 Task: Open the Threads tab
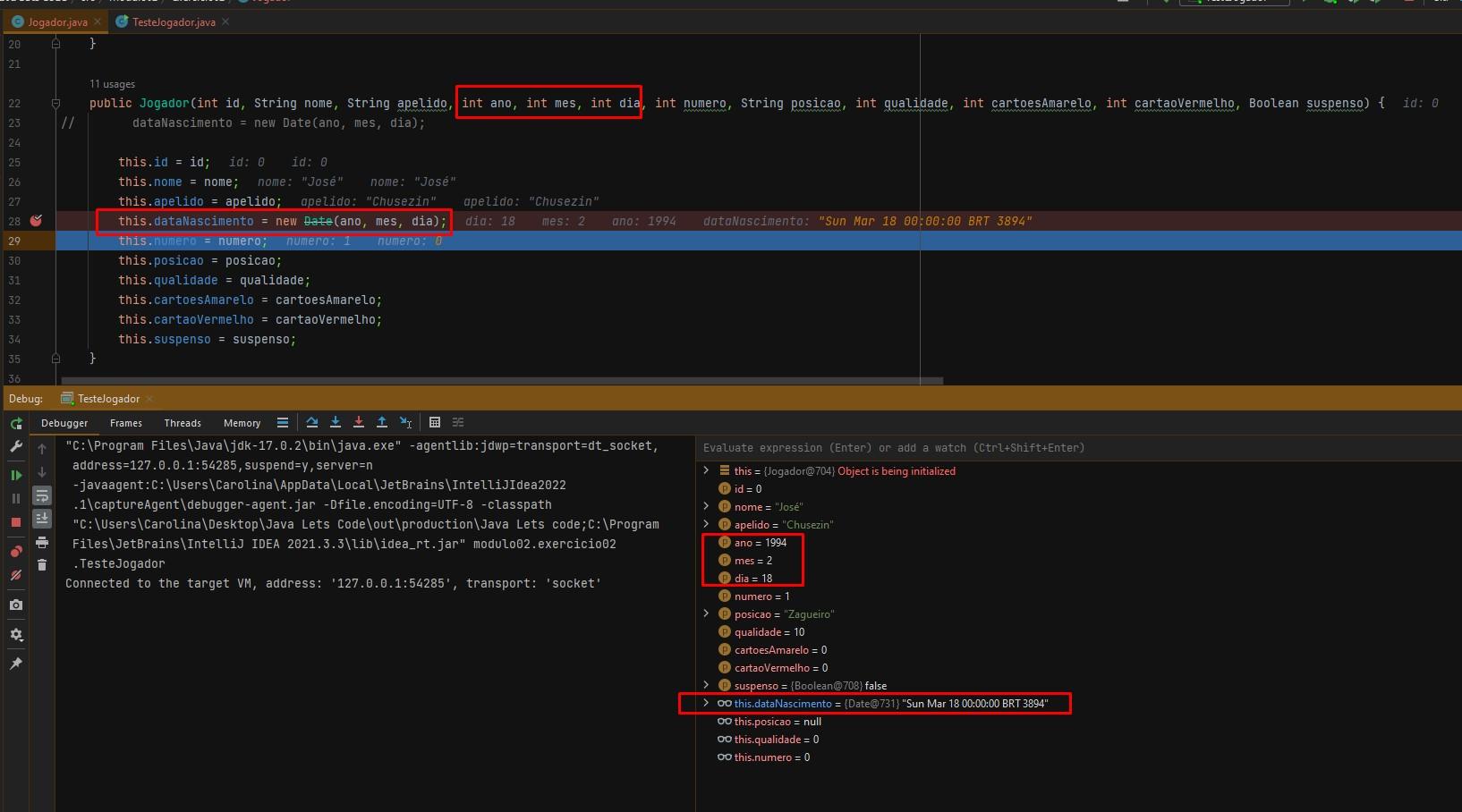point(183,423)
